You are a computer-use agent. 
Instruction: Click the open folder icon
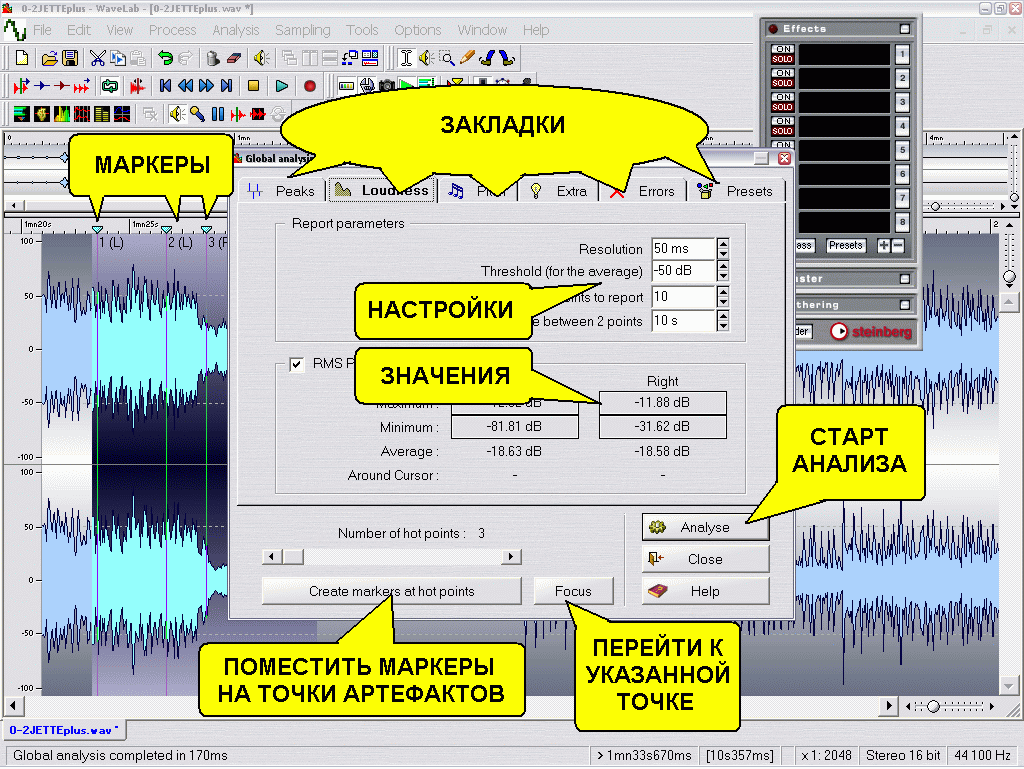pos(49,59)
